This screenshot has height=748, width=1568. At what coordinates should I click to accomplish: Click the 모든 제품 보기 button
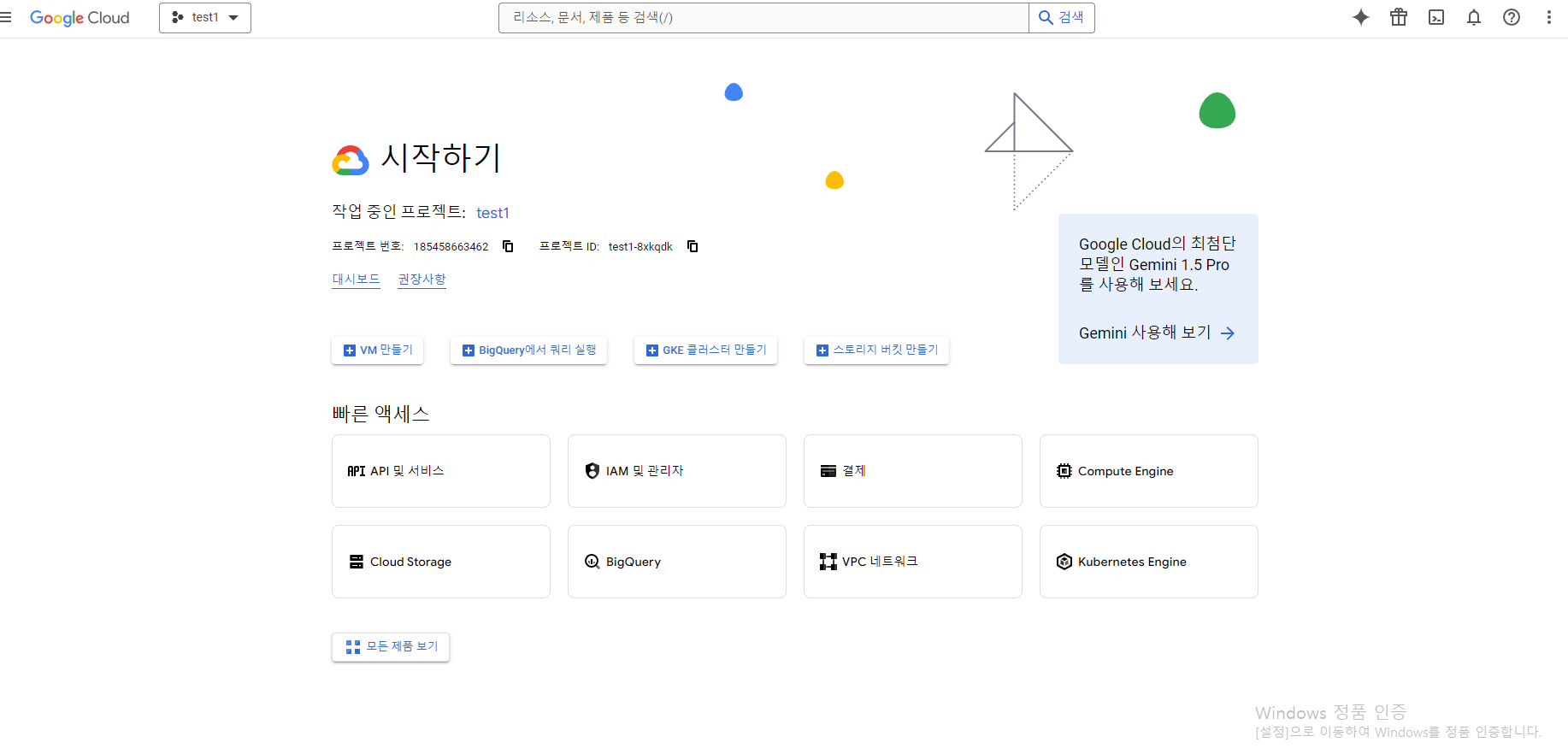click(x=391, y=647)
